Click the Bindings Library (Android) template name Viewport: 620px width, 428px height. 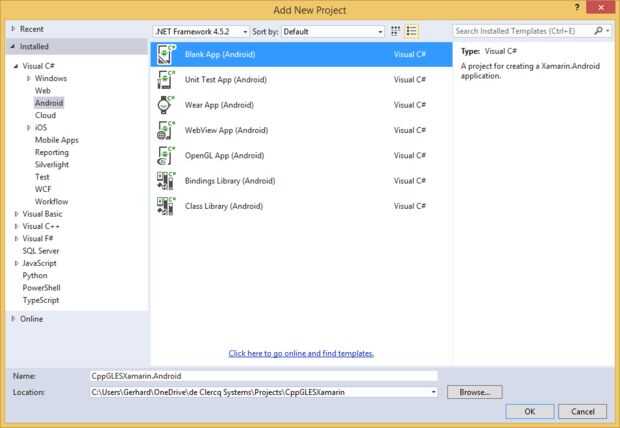click(x=230, y=181)
